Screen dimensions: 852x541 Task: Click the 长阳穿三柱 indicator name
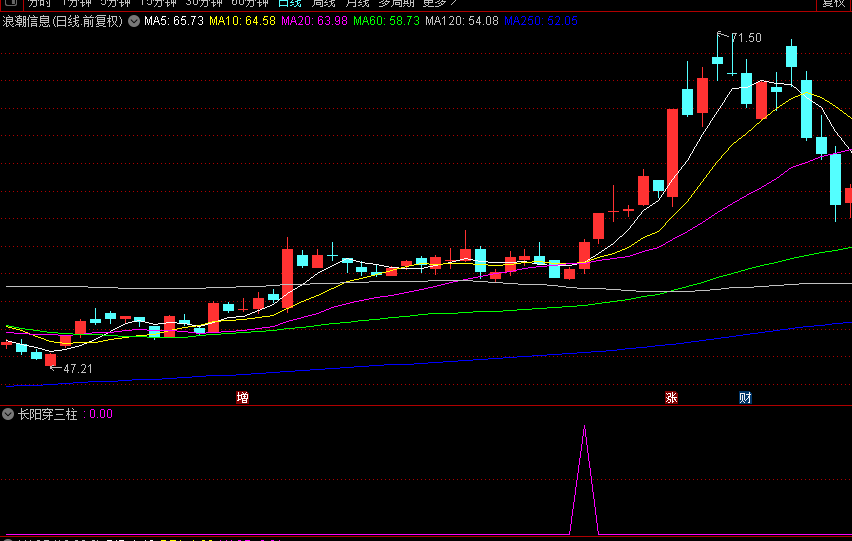click(48, 414)
